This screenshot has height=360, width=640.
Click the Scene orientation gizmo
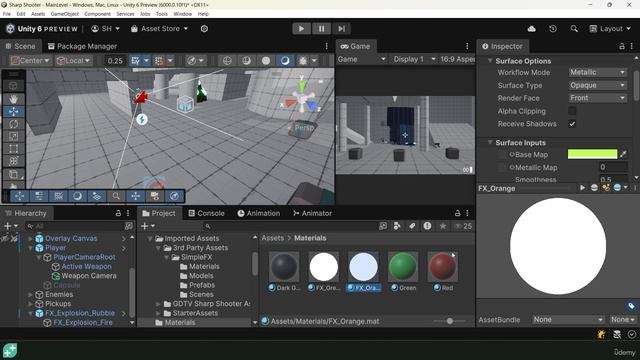click(x=301, y=99)
